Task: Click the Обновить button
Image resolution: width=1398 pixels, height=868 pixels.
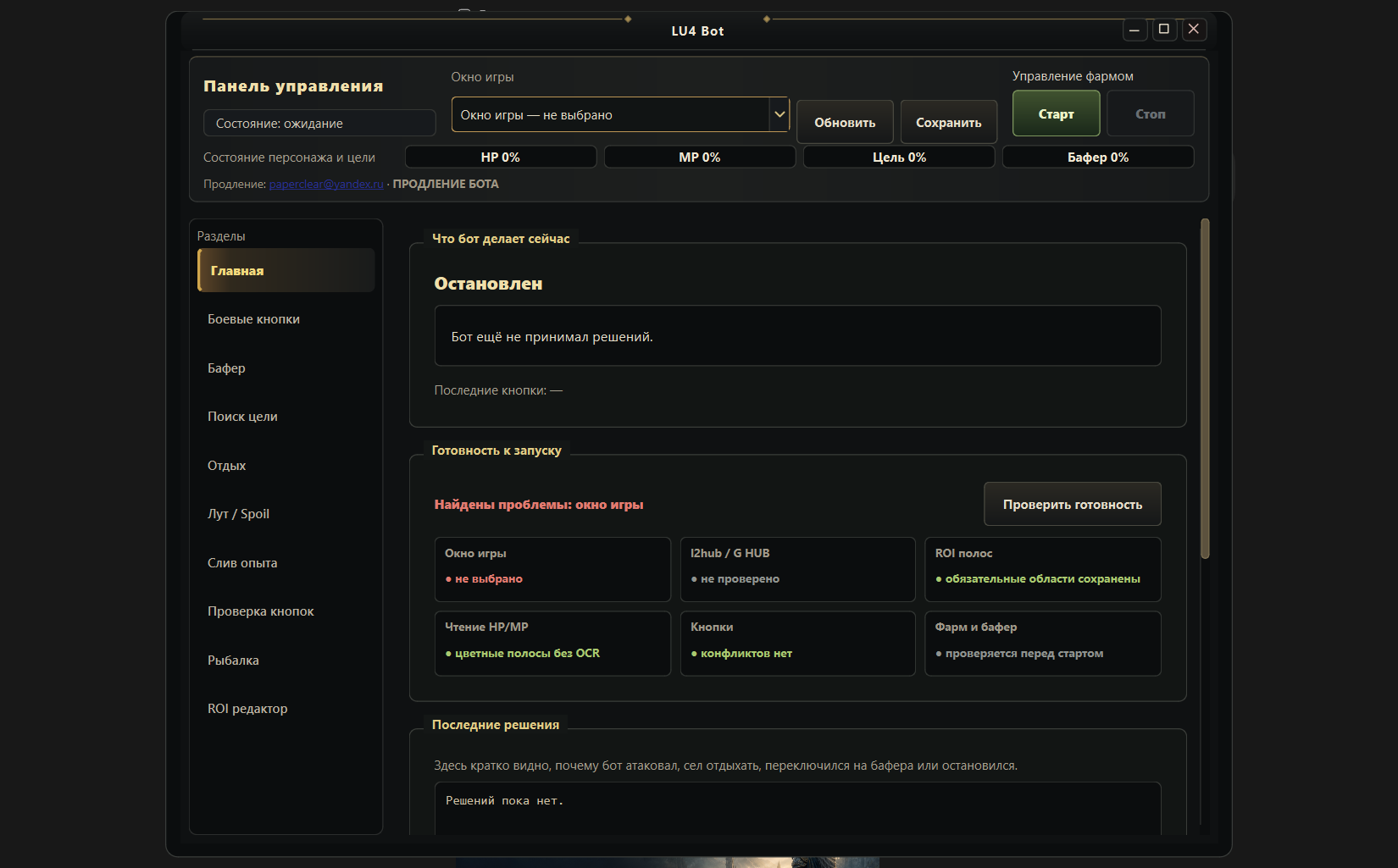Action: pos(845,123)
